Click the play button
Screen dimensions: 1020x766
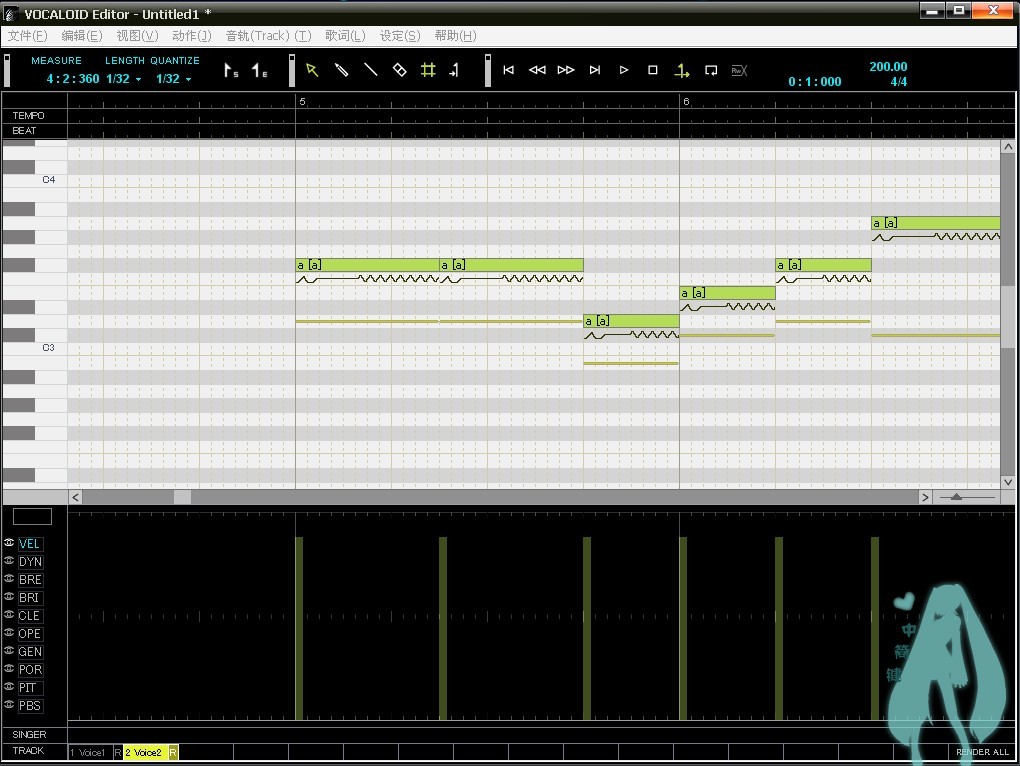[624, 70]
